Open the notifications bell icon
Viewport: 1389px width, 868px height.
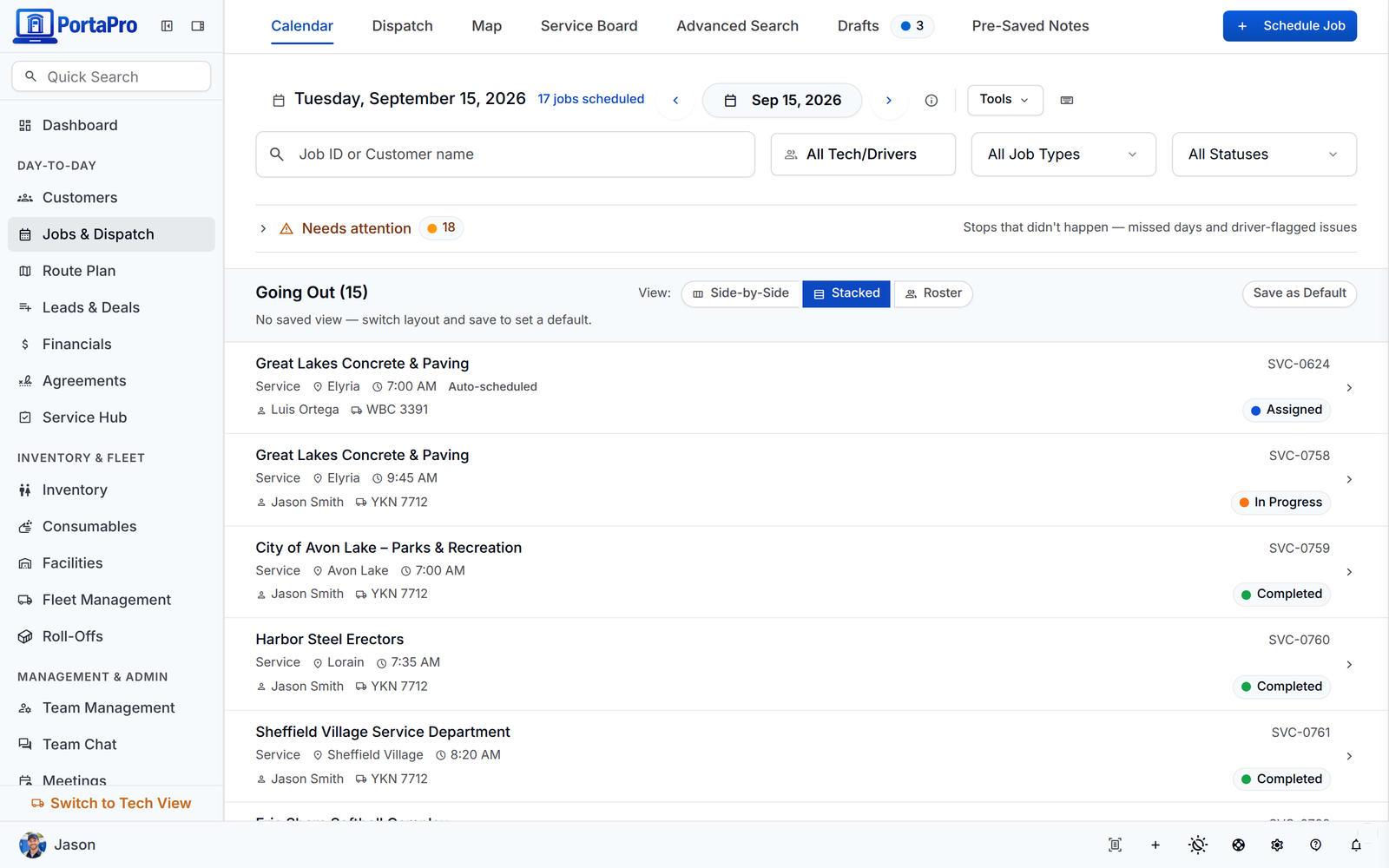[1356, 845]
